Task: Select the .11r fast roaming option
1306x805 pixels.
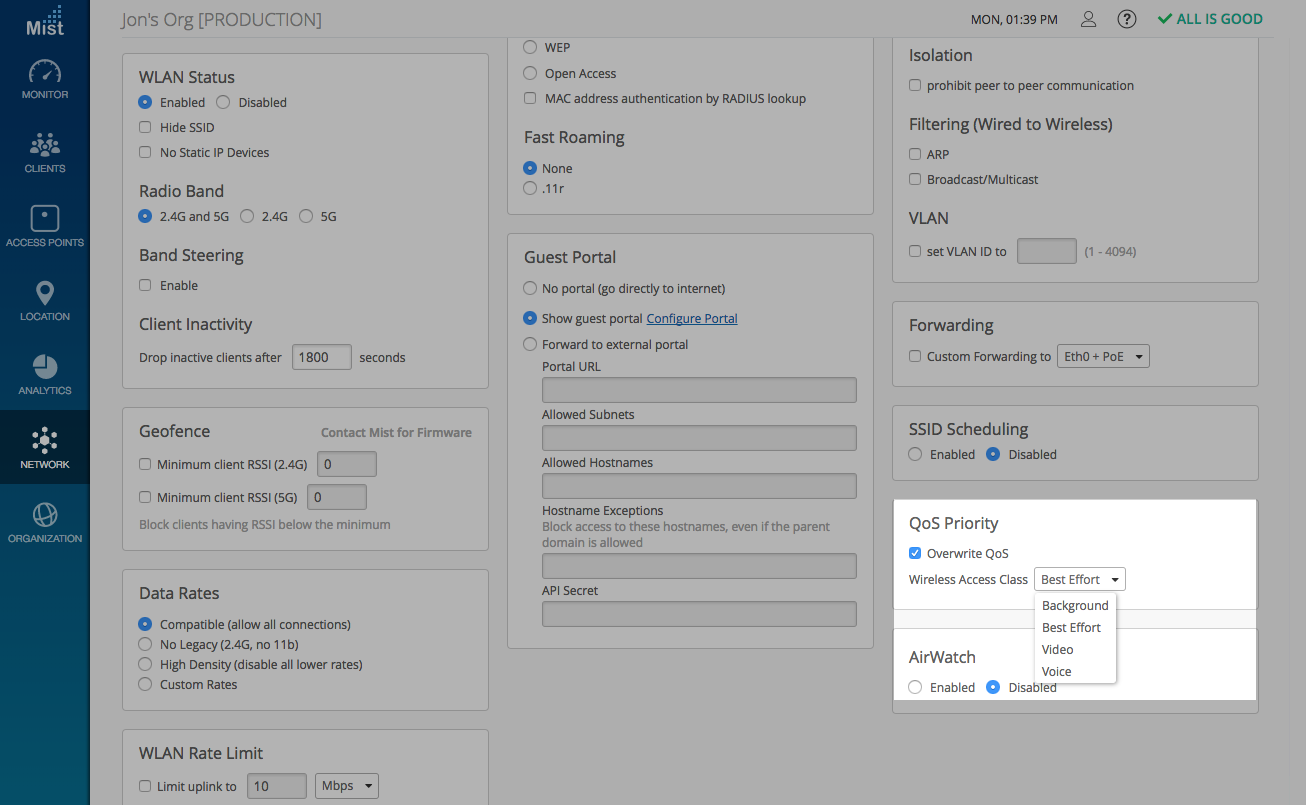Action: click(x=530, y=188)
